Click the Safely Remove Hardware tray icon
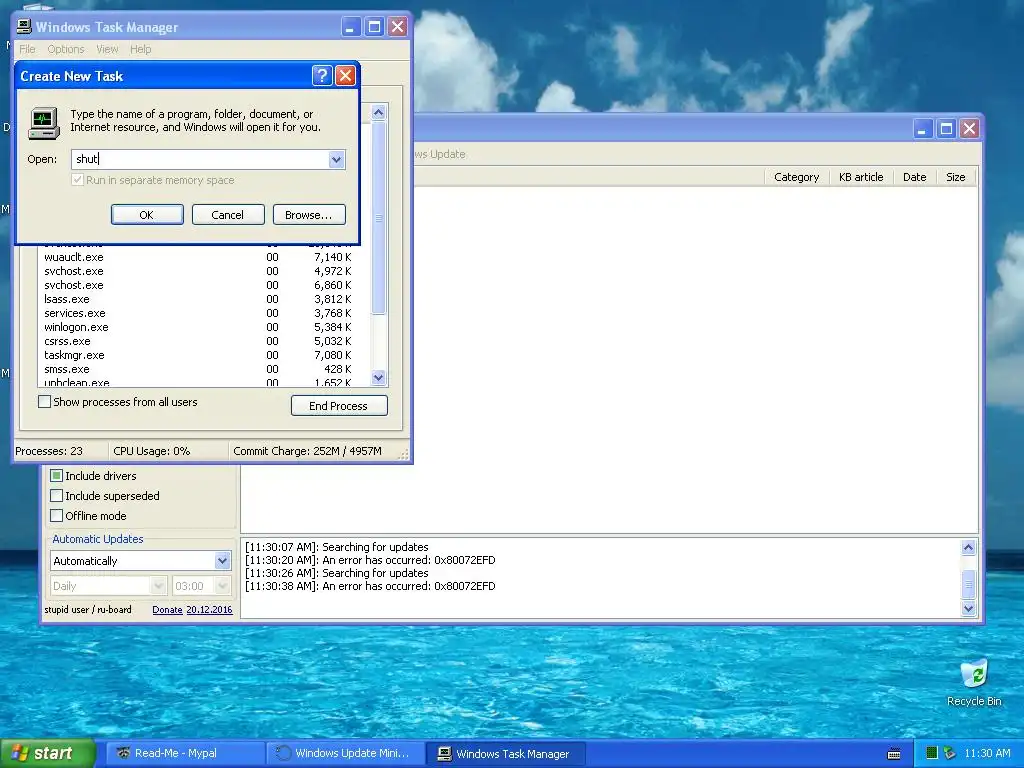Viewport: 1024px width, 768px height. (950, 753)
